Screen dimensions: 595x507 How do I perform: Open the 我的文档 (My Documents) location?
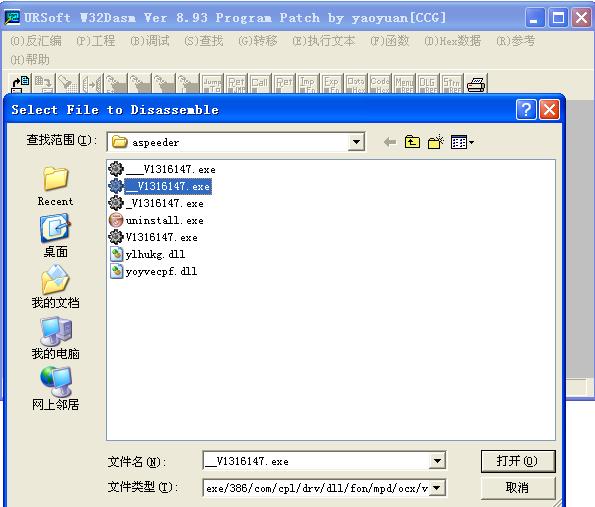click(55, 287)
